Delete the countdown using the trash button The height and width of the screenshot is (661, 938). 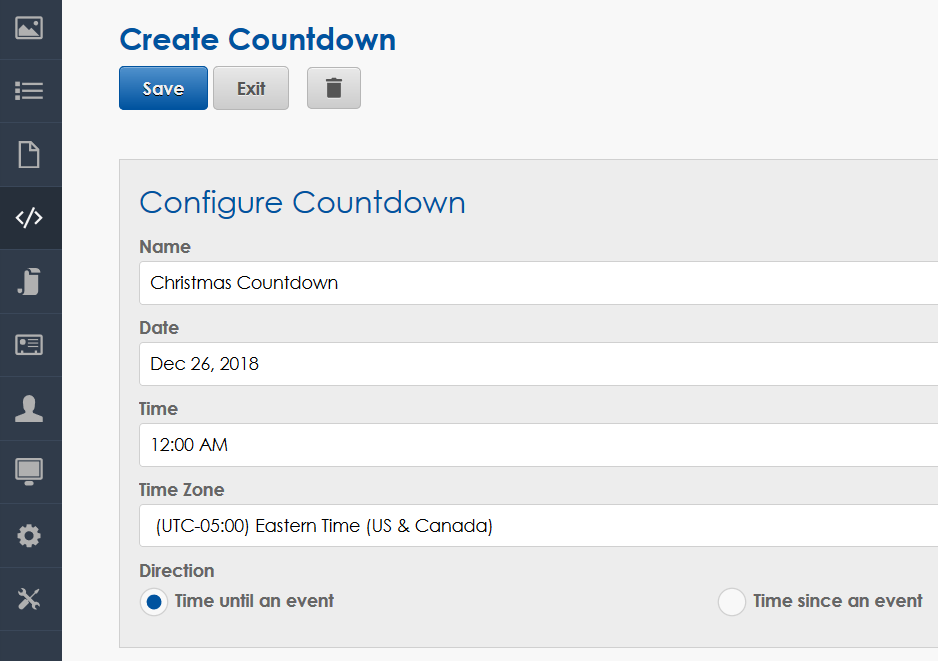[x=333, y=88]
